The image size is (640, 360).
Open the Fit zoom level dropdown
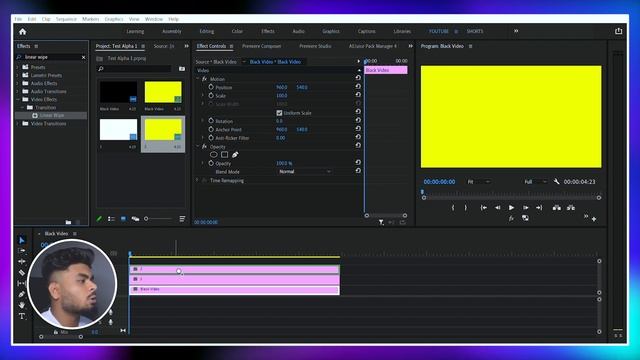click(479, 182)
